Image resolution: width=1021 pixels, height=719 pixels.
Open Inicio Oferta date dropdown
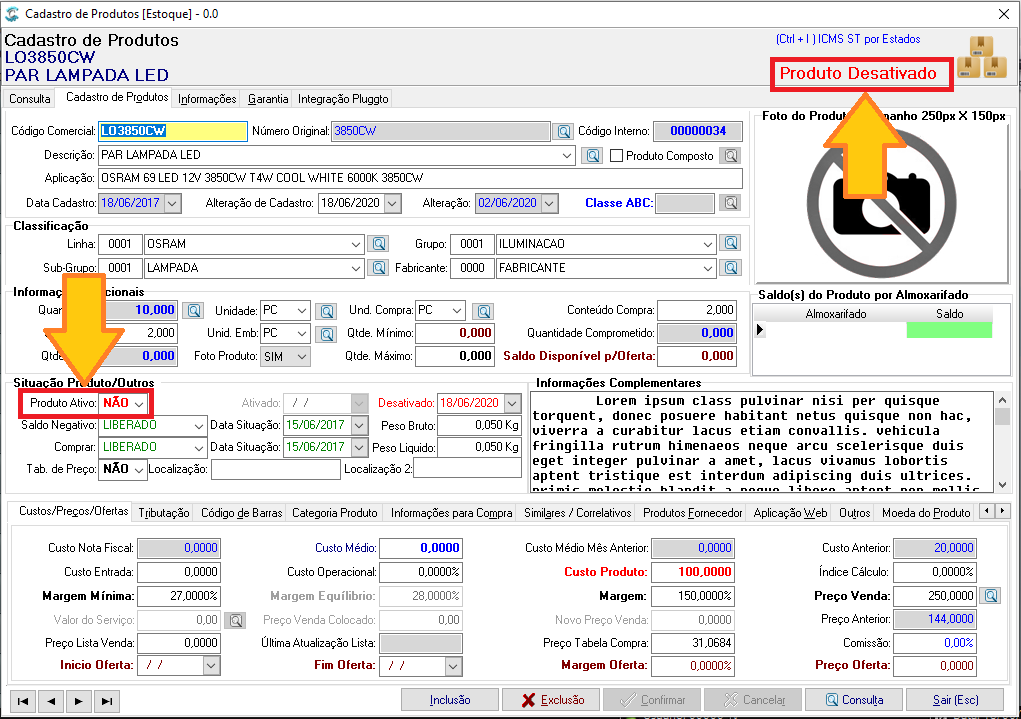click(x=211, y=666)
